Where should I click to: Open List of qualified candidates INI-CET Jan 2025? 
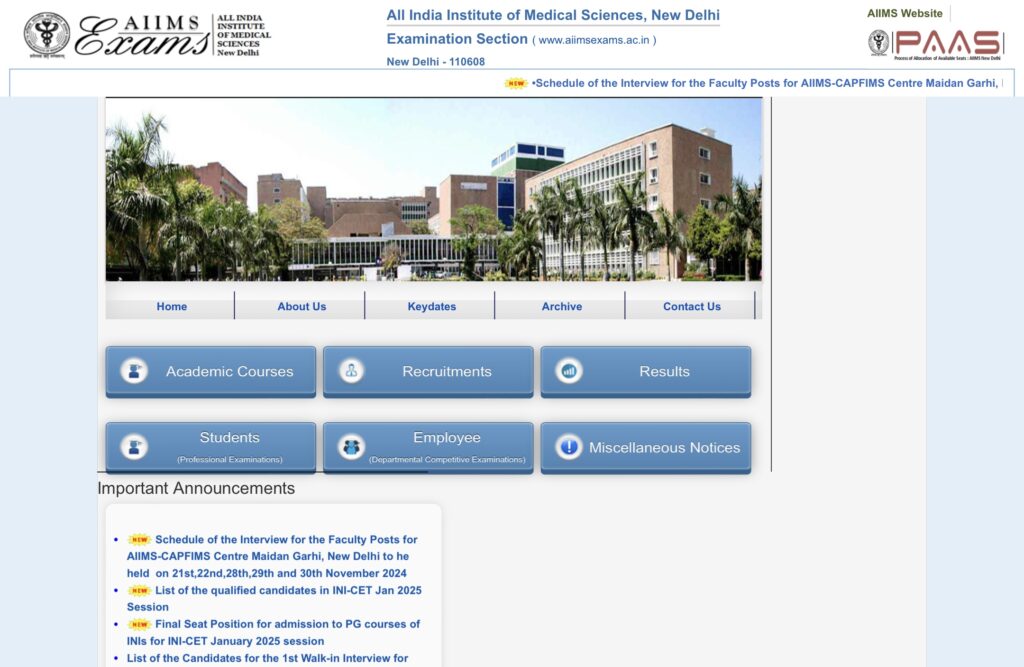[274, 598]
